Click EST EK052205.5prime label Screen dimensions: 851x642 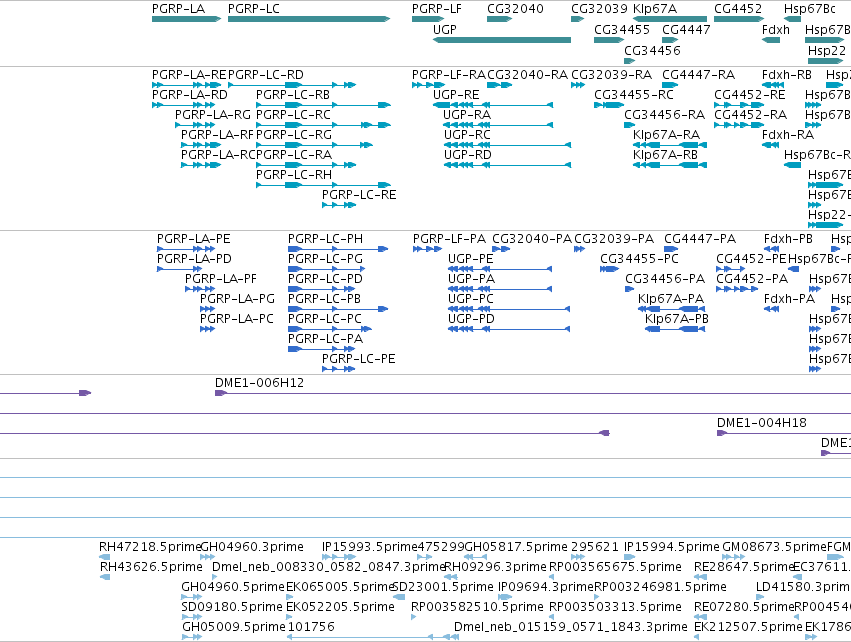(340, 606)
